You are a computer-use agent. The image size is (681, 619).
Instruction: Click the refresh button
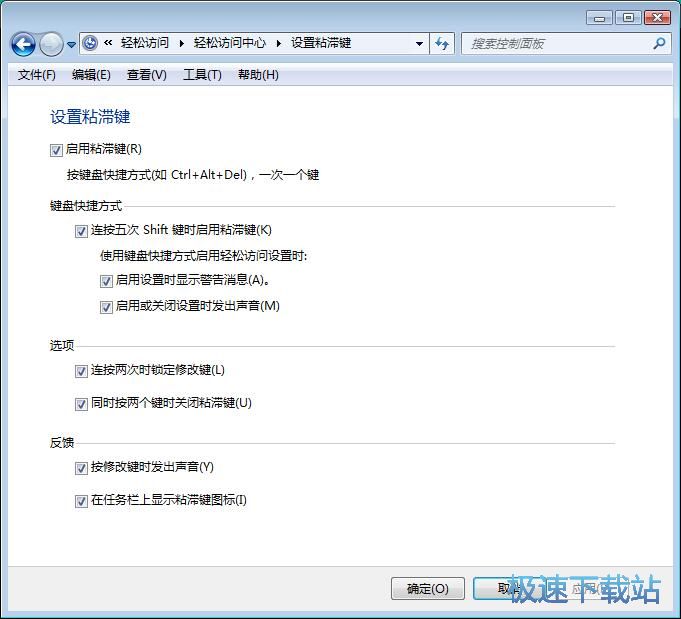(442, 43)
